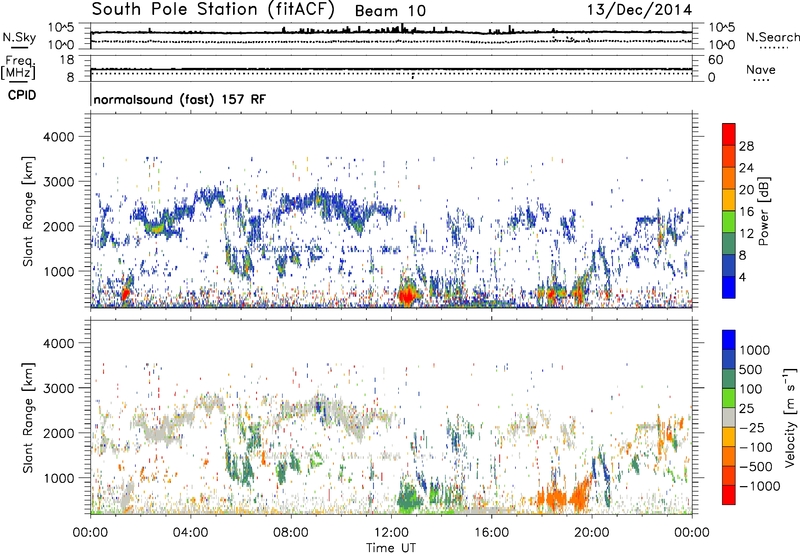Click the "Beam 10" label
Viewport: 800px width, 554px height.
click(390, 11)
